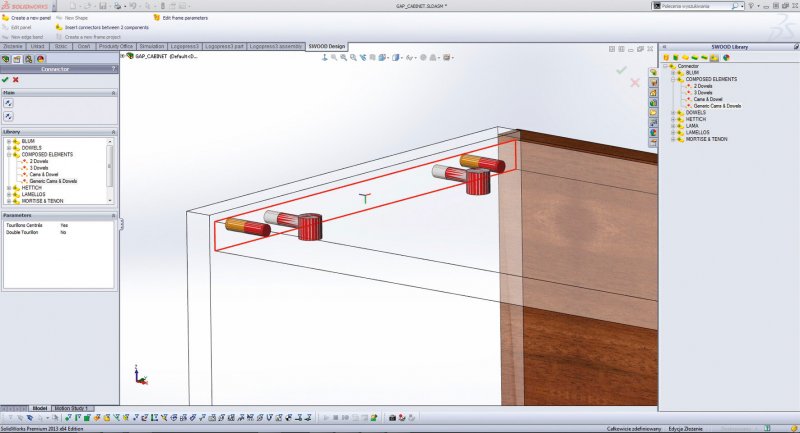
Task: Open the Simulation tab
Action: pos(152,46)
